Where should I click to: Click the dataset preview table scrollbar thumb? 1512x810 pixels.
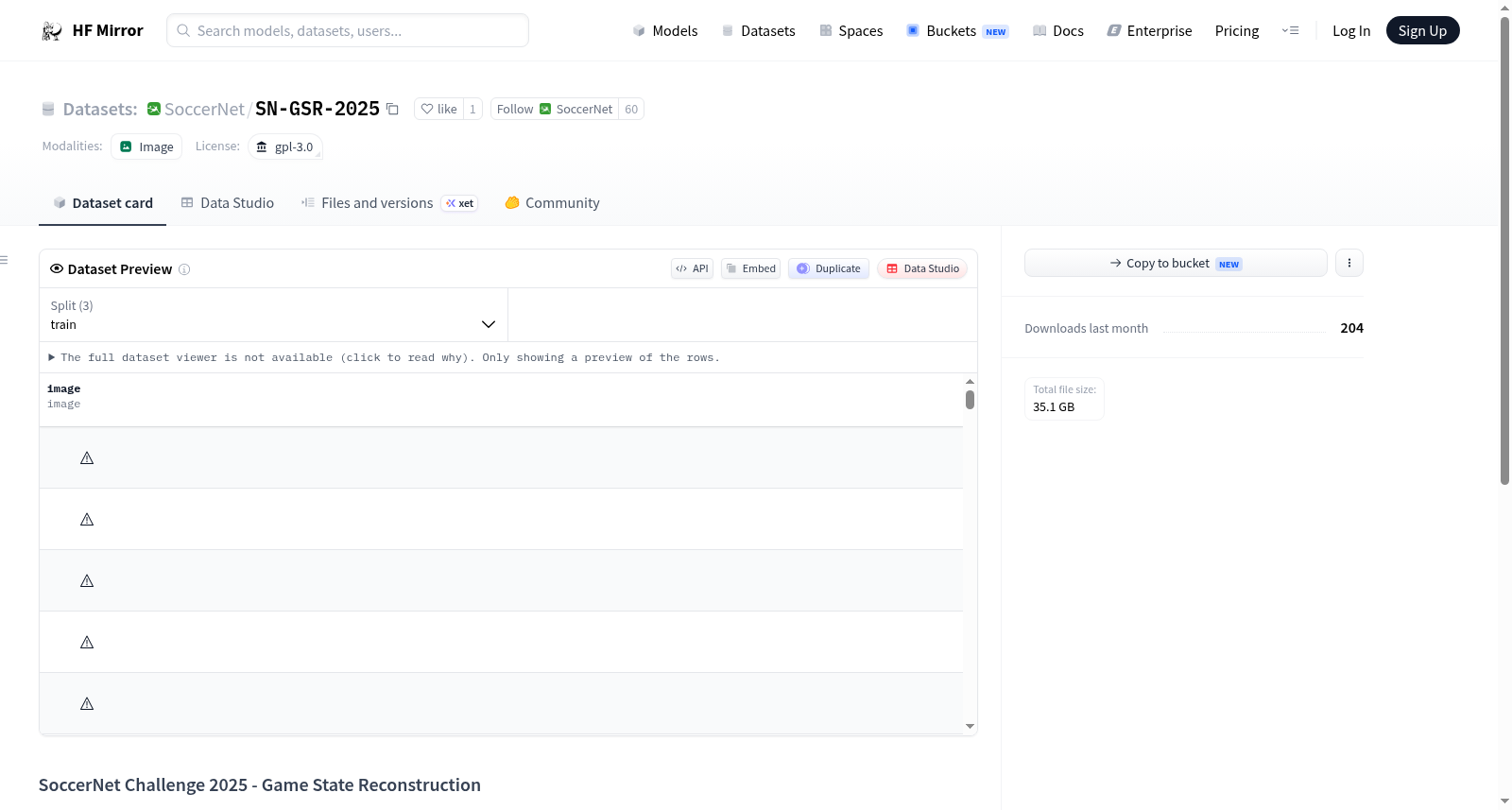(970, 400)
